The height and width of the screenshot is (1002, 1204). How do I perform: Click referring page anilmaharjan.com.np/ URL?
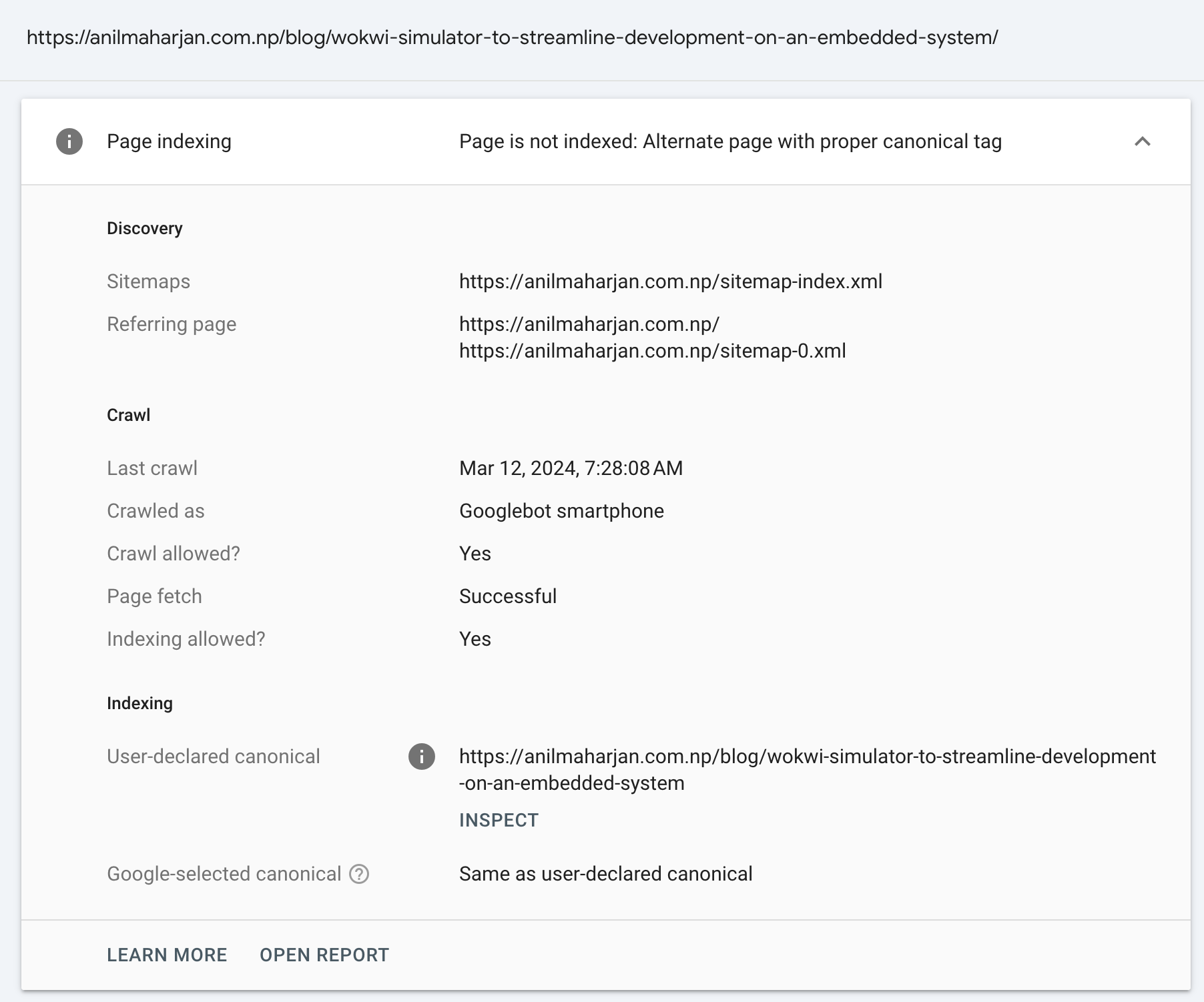coord(589,324)
